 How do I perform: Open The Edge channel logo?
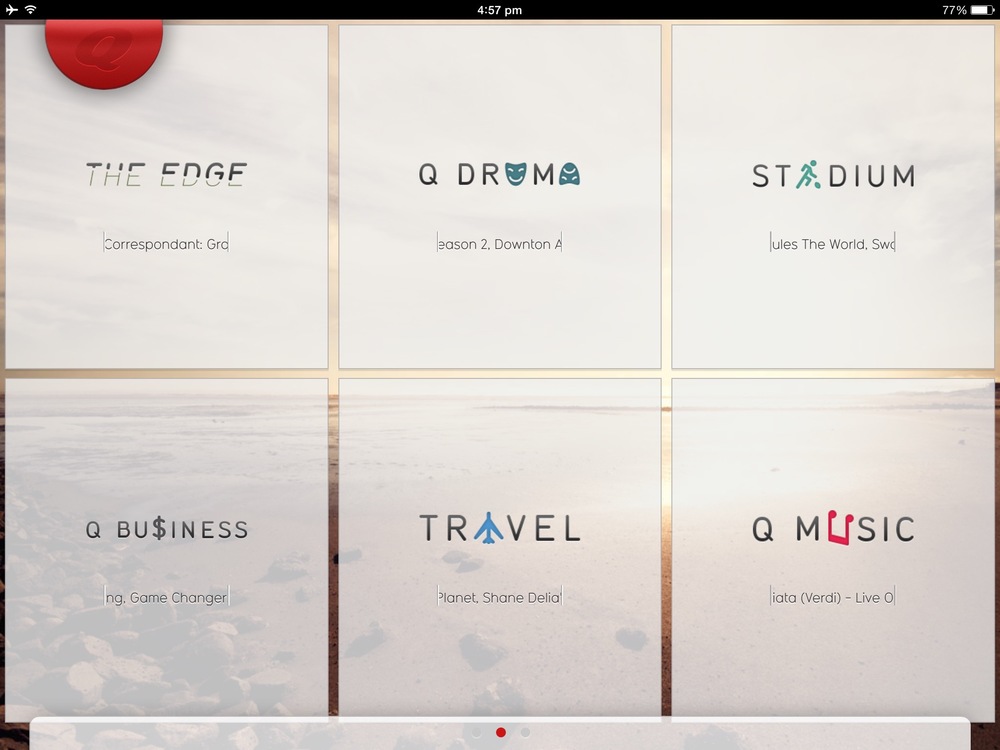pos(166,175)
